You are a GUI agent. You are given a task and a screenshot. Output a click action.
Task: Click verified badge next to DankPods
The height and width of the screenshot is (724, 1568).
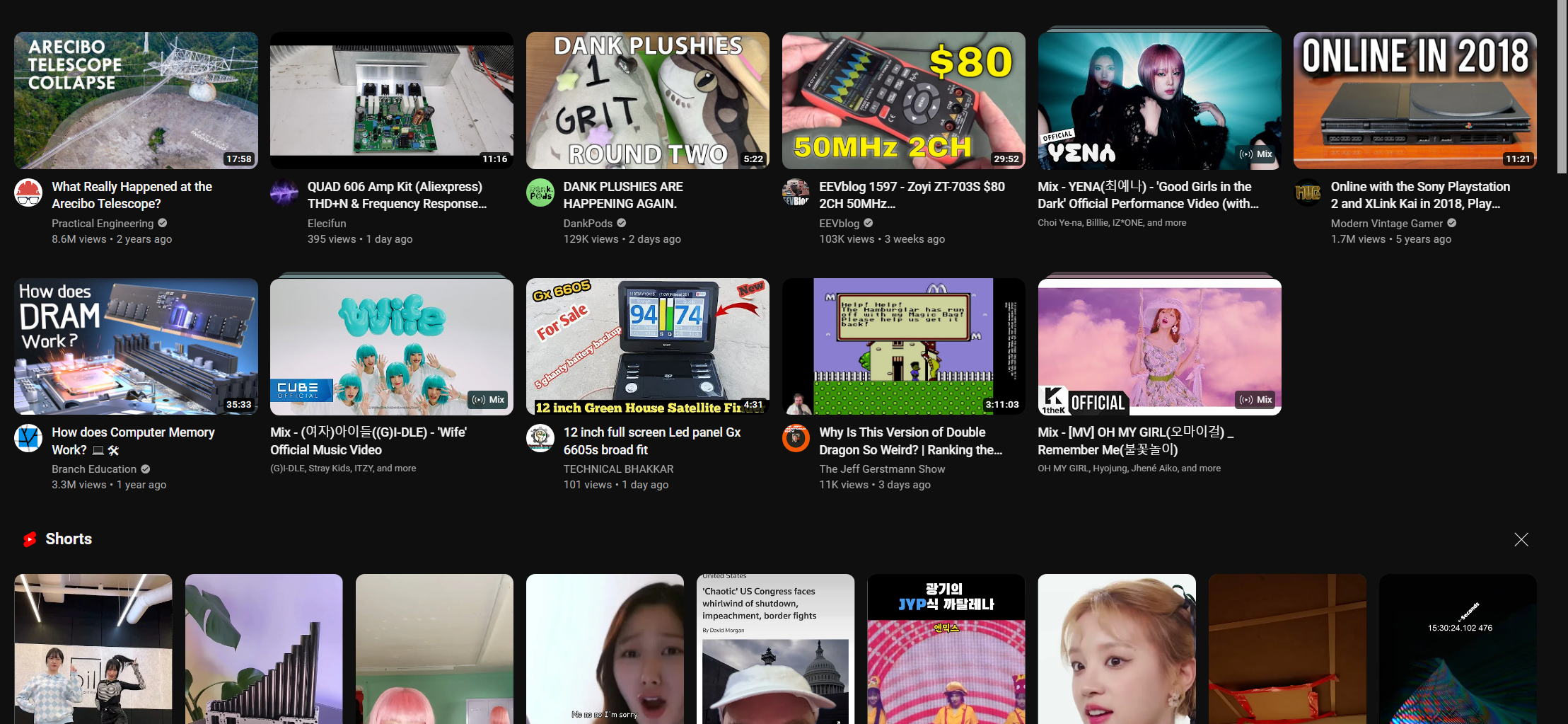622,223
